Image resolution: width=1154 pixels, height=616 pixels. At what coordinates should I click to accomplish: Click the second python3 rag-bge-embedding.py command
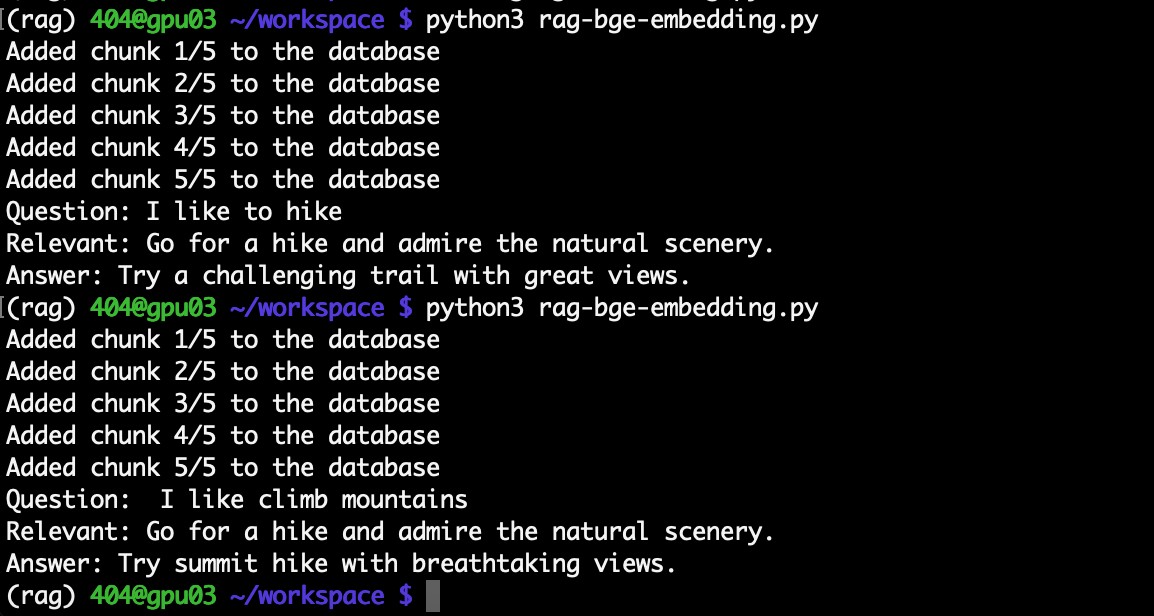[x=622, y=308]
